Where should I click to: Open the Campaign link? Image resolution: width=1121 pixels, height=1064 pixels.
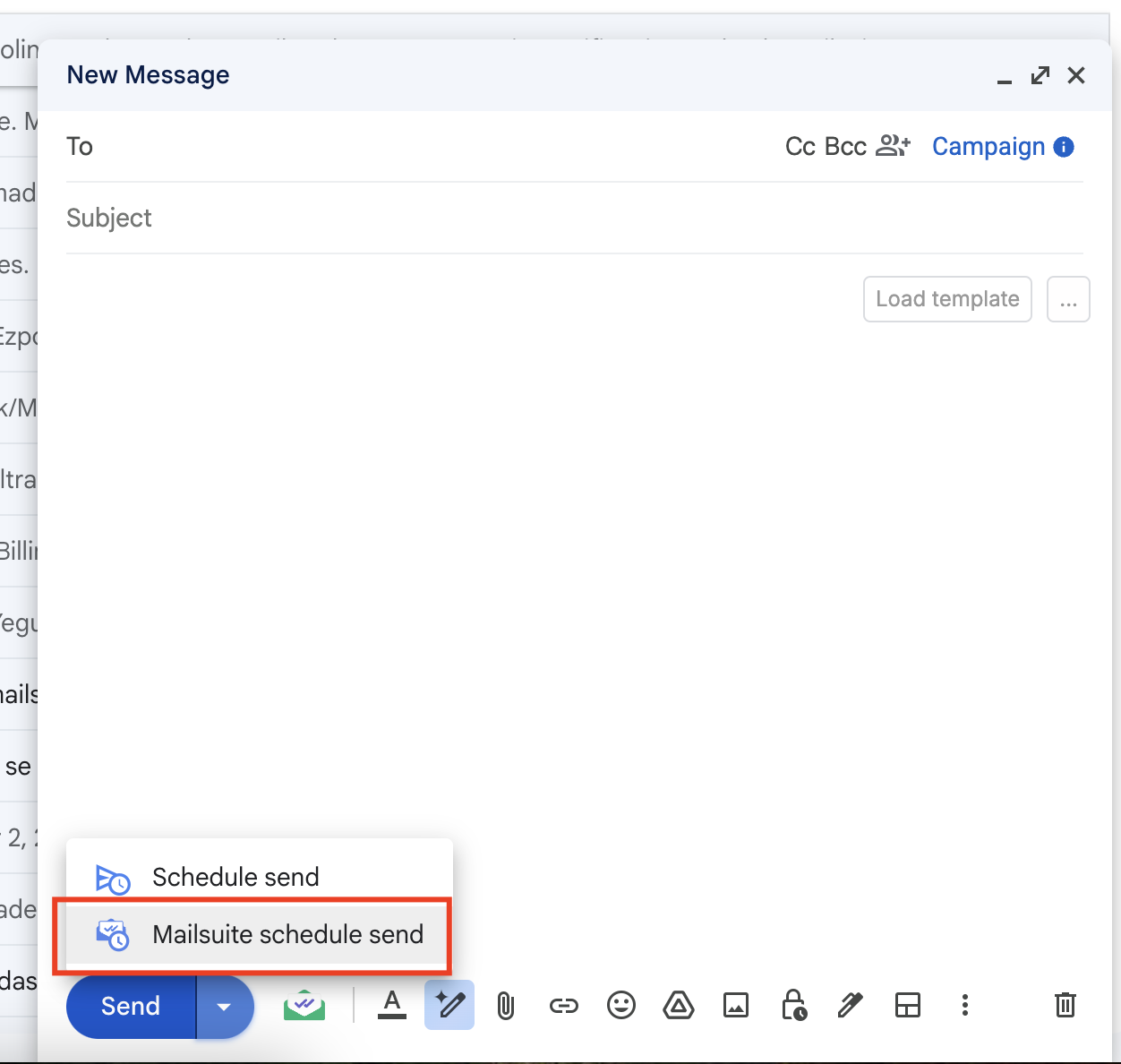click(988, 146)
